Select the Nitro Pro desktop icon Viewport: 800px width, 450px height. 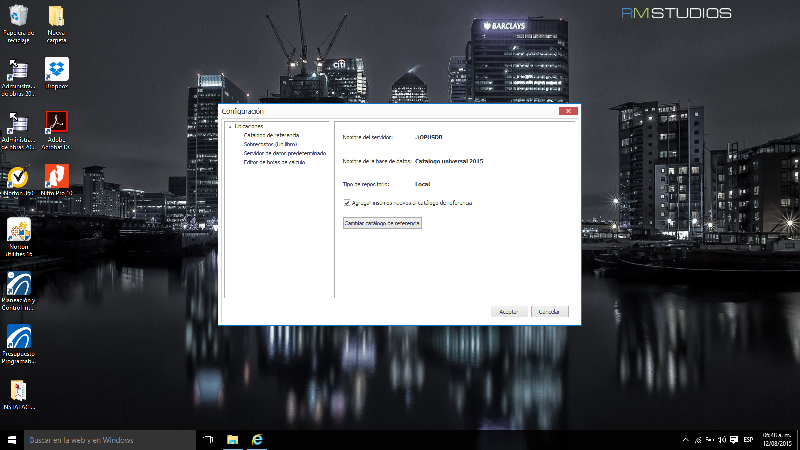click(57, 176)
